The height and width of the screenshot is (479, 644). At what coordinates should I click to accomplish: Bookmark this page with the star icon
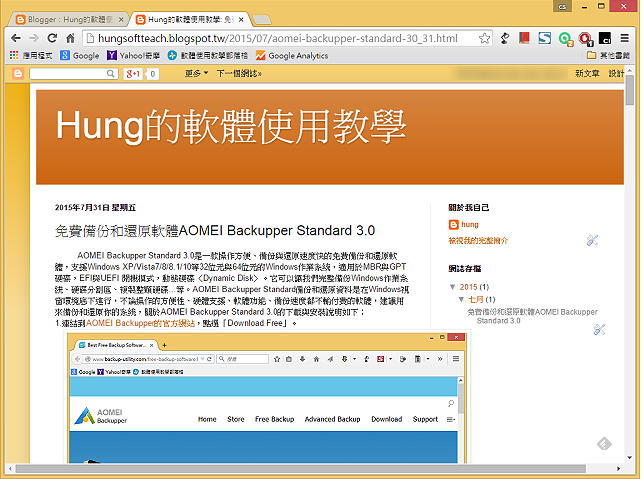pyautogui.click(x=484, y=38)
